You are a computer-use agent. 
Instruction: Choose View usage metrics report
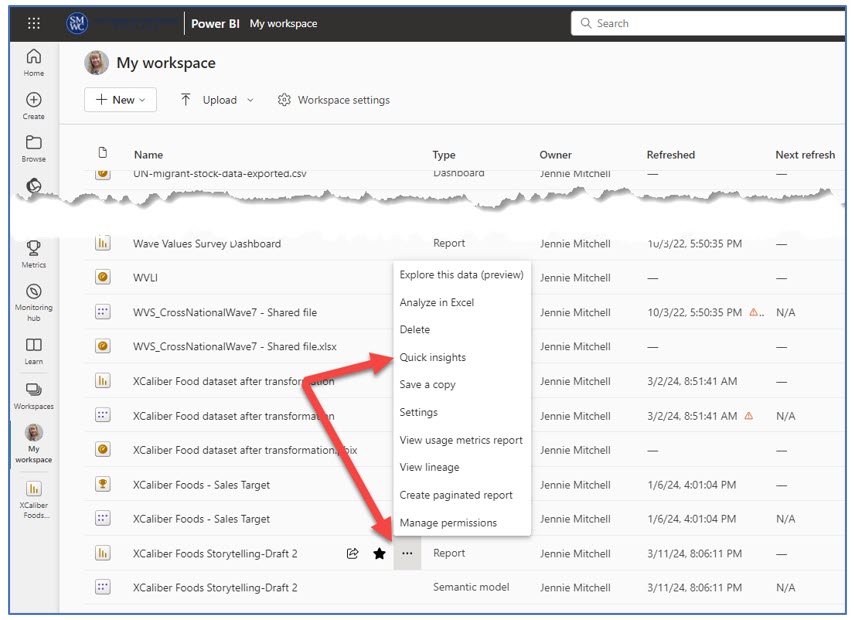pyautogui.click(x=461, y=440)
